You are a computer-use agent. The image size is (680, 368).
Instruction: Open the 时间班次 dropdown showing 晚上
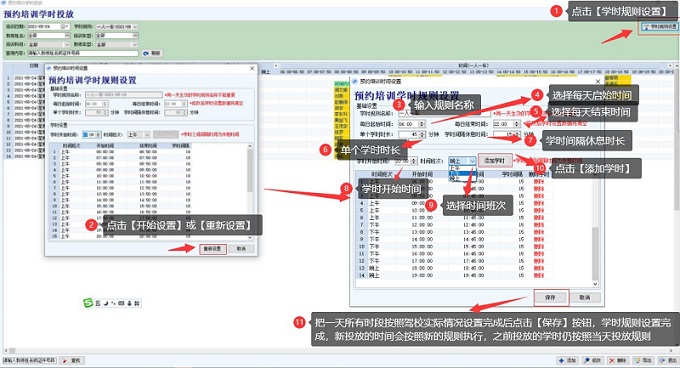pos(462,161)
